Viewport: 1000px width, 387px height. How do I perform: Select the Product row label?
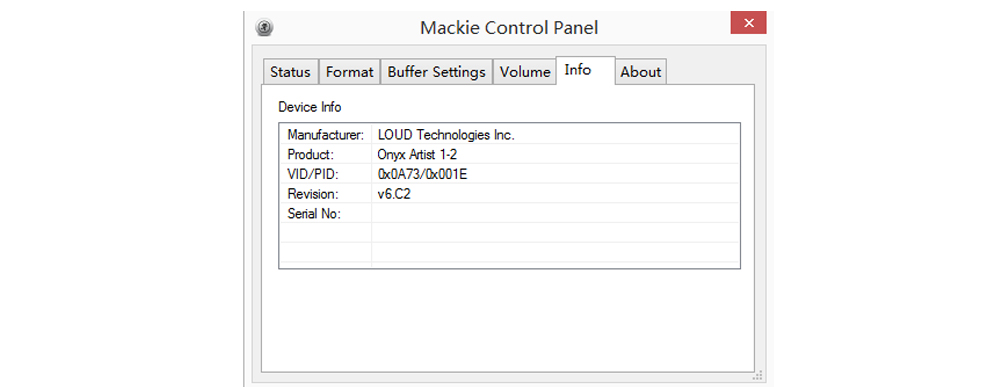(x=311, y=154)
